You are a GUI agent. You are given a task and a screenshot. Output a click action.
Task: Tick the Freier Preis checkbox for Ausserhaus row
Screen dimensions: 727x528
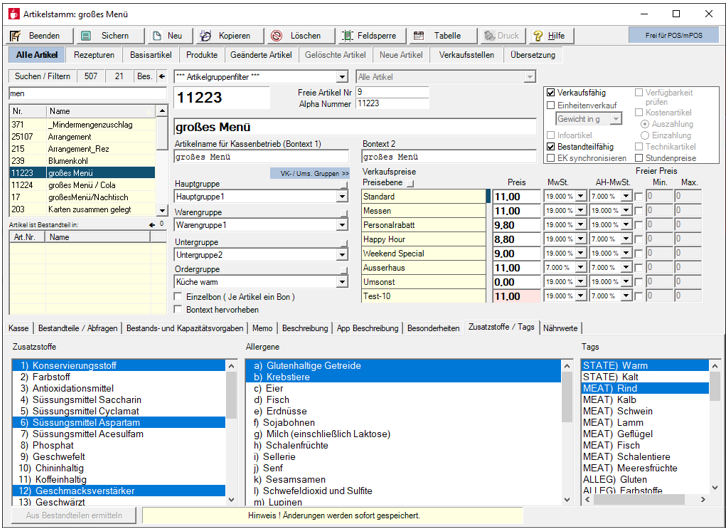tap(639, 268)
